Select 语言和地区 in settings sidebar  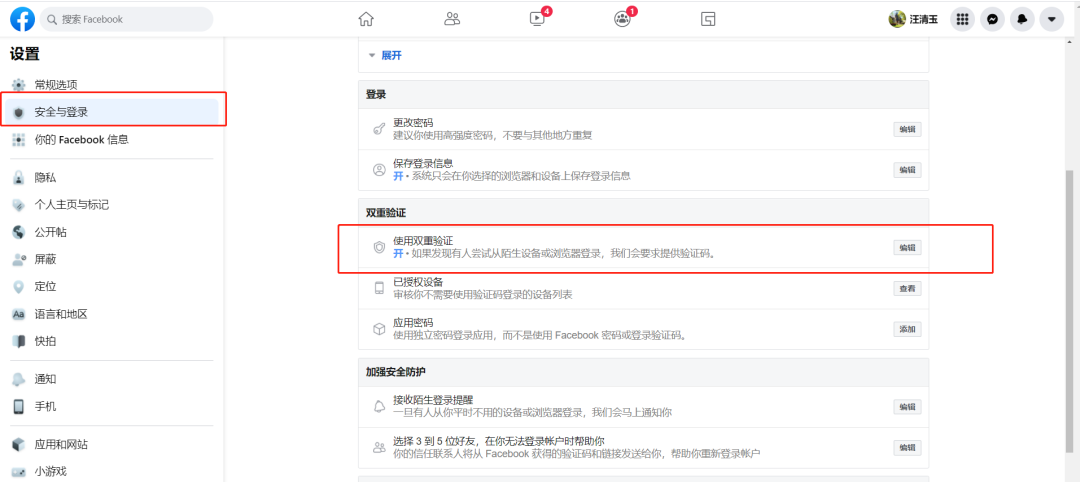(x=112, y=314)
